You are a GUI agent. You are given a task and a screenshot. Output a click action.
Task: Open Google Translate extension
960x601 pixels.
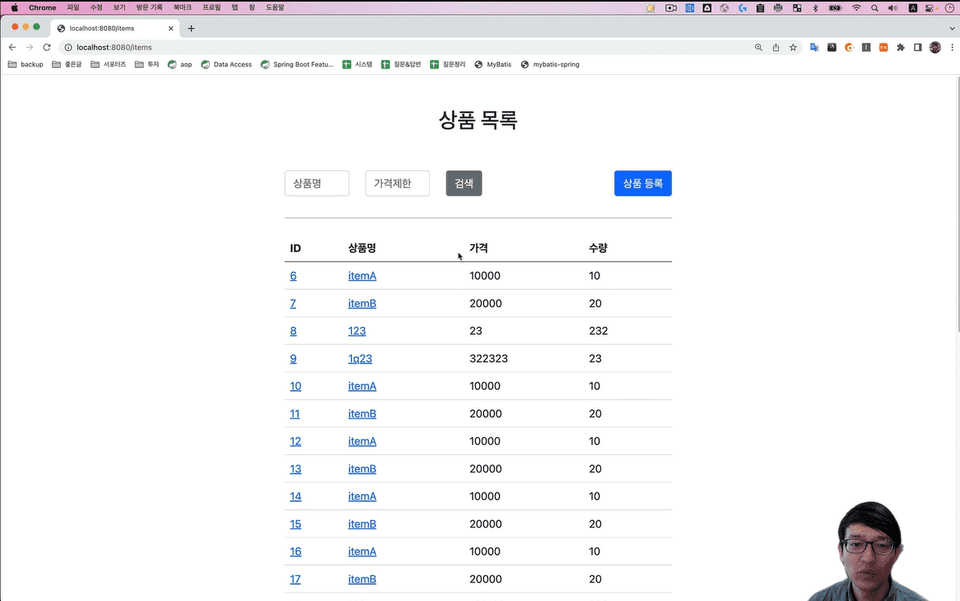[x=814, y=47]
